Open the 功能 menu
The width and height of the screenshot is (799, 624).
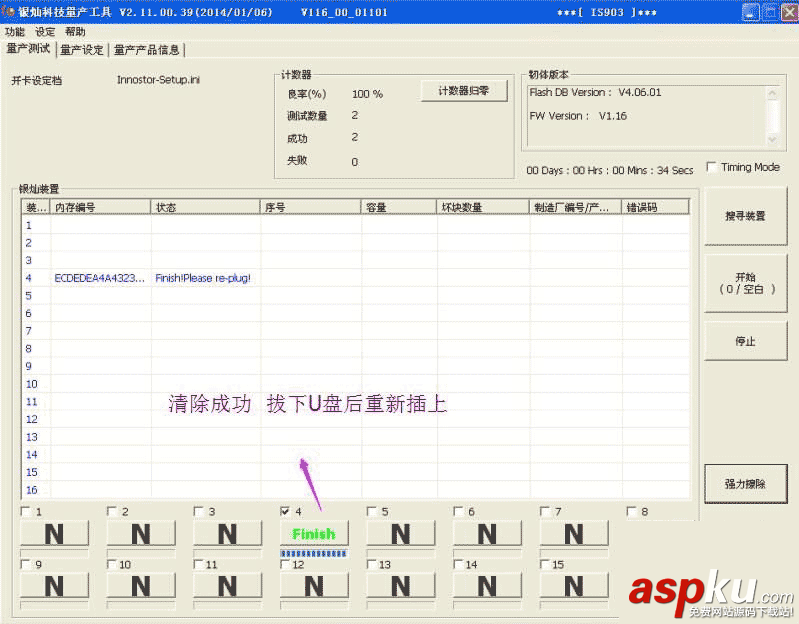click(x=15, y=32)
